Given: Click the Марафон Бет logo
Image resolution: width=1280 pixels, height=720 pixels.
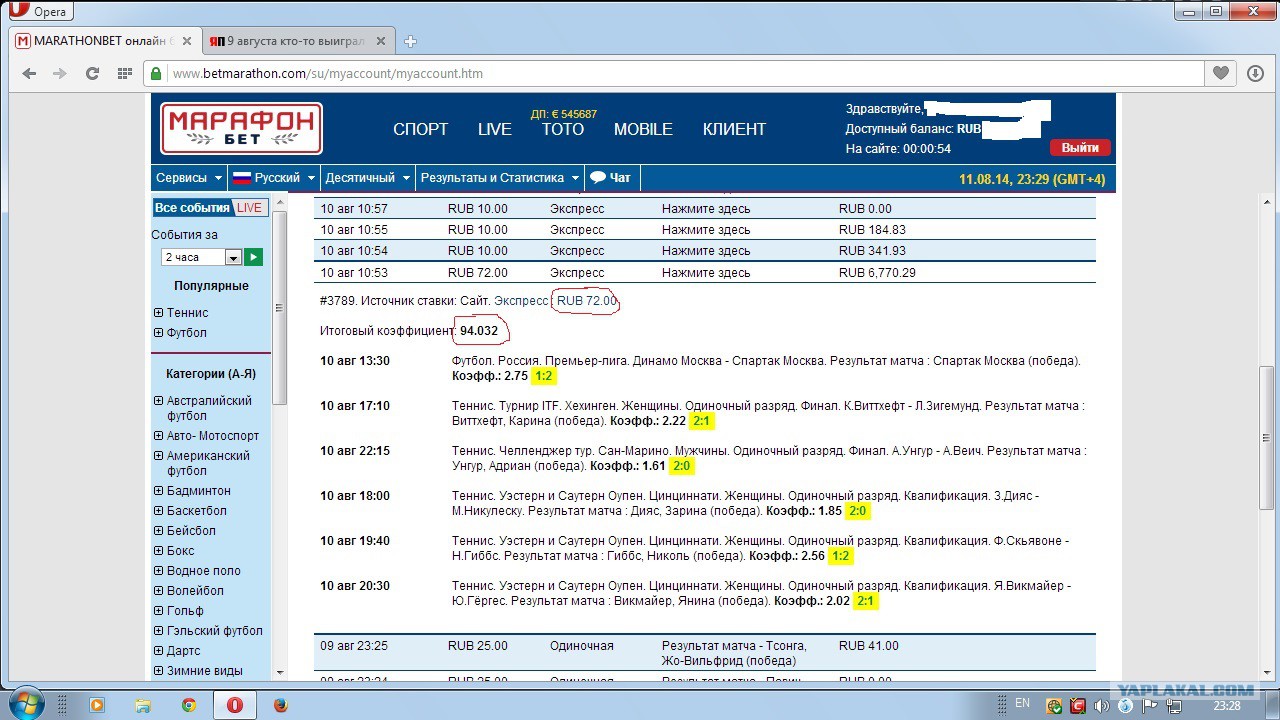Looking at the screenshot, I should [x=241, y=128].
